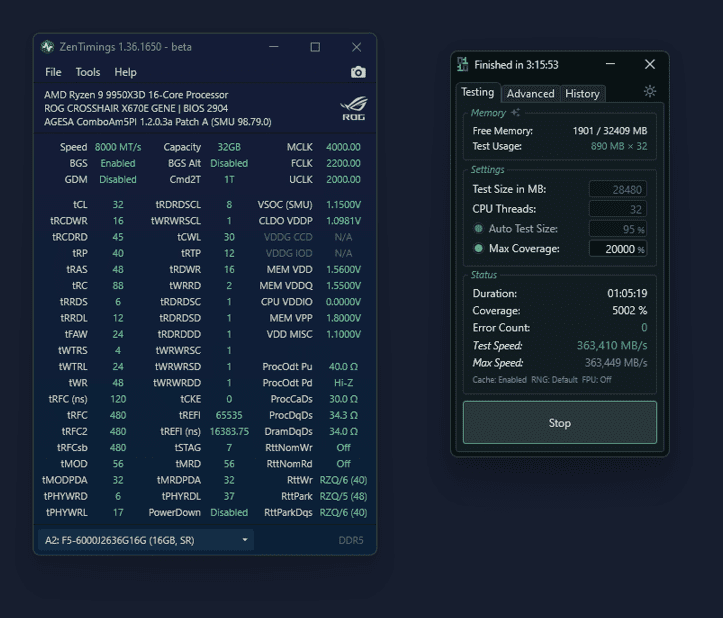Click the RttPark value RZQ/5 (48)
This screenshot has width=723, height=618.
coord(343,496)
